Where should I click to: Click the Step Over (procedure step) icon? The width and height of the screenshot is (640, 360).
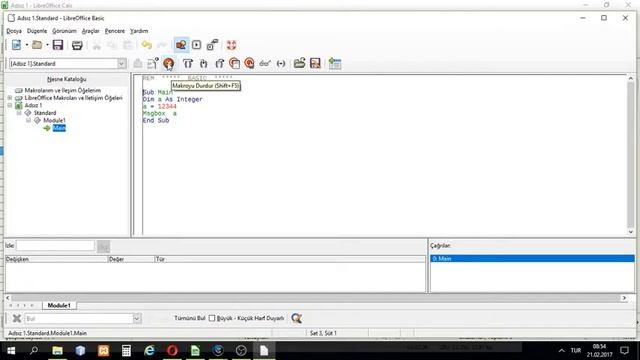point(188,63)
